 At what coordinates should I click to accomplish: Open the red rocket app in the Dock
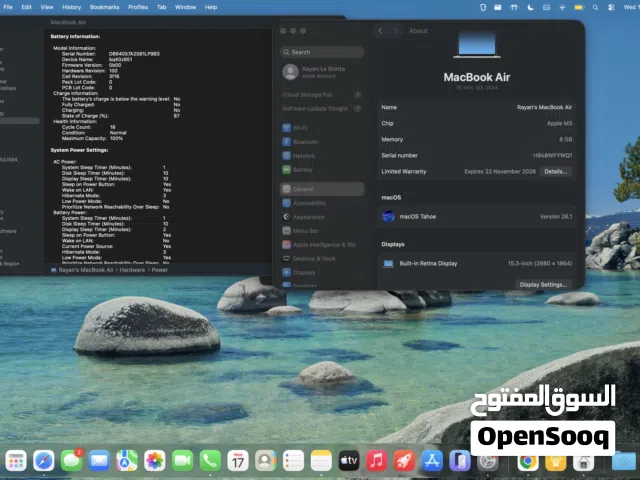[x=404, y=461]
